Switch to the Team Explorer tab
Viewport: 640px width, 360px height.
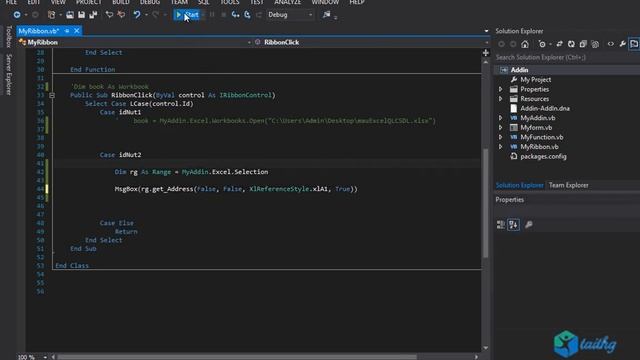[569, 185]
